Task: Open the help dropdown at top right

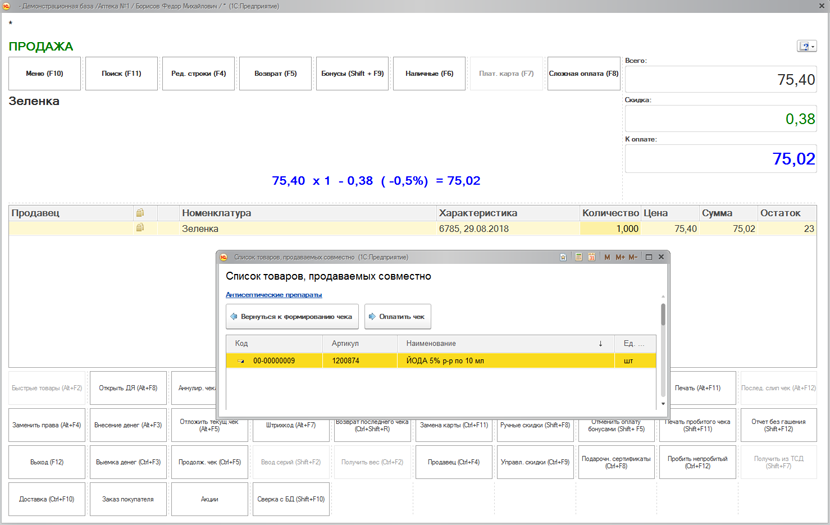Action: point(806,46)
